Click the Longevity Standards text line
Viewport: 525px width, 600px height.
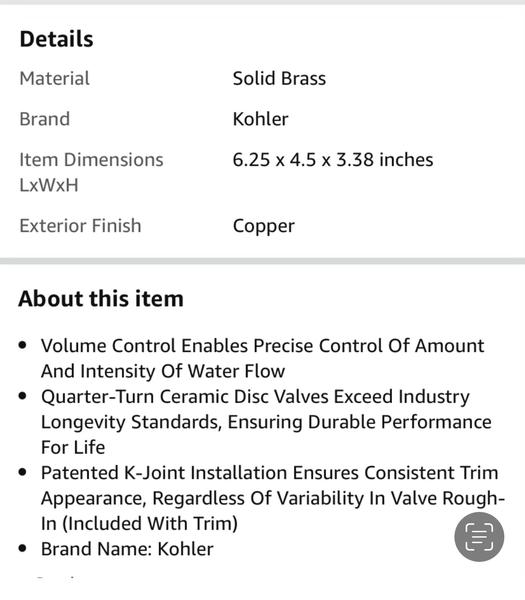[x=266, y=422]
